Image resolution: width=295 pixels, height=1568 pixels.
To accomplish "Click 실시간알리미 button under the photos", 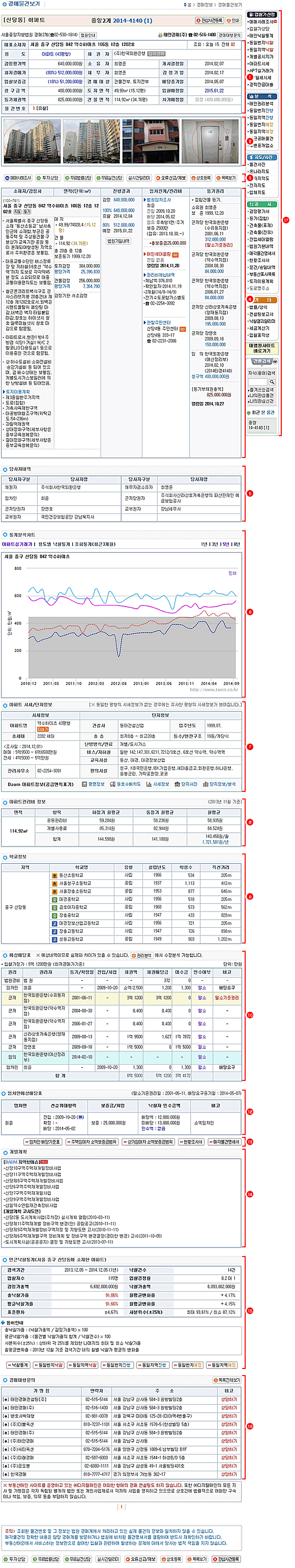I will (x=139, y=178).
